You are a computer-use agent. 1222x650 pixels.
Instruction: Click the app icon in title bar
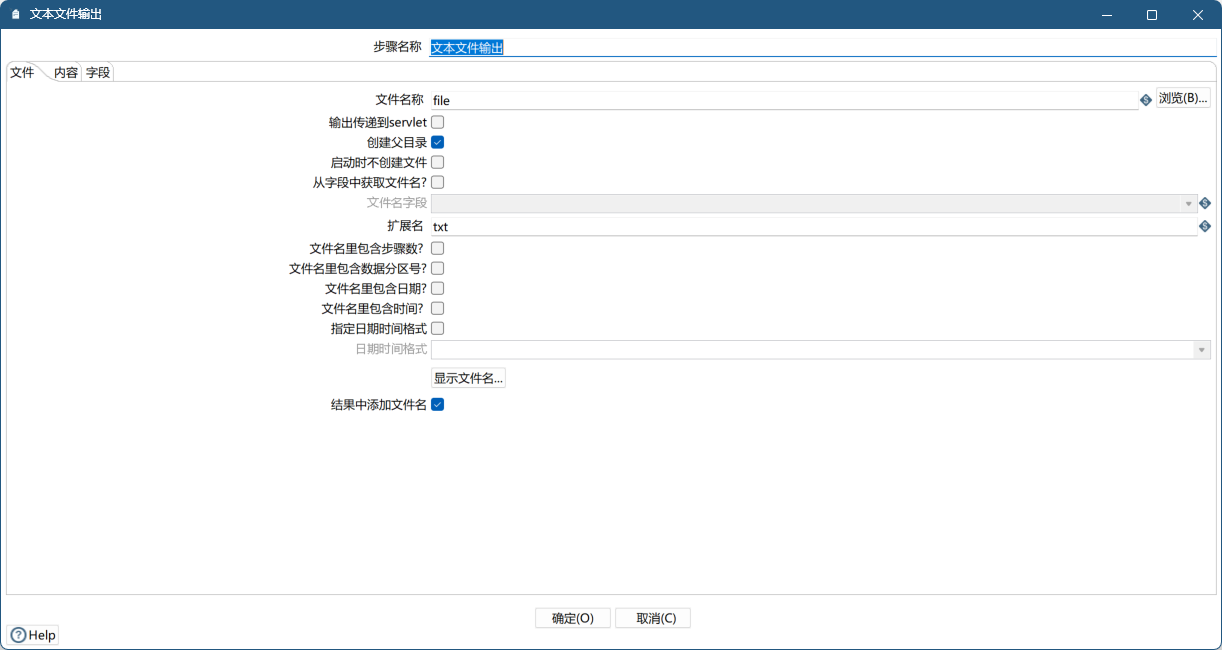[15, 15]
